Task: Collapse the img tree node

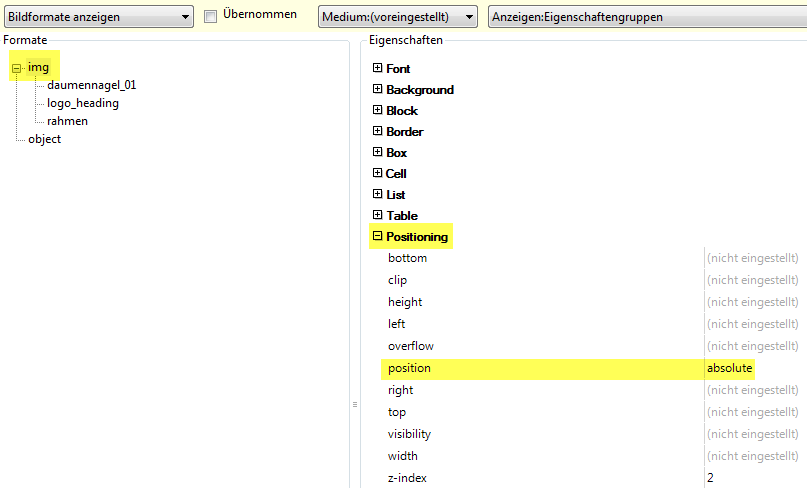Action: (x=17, y=68)
